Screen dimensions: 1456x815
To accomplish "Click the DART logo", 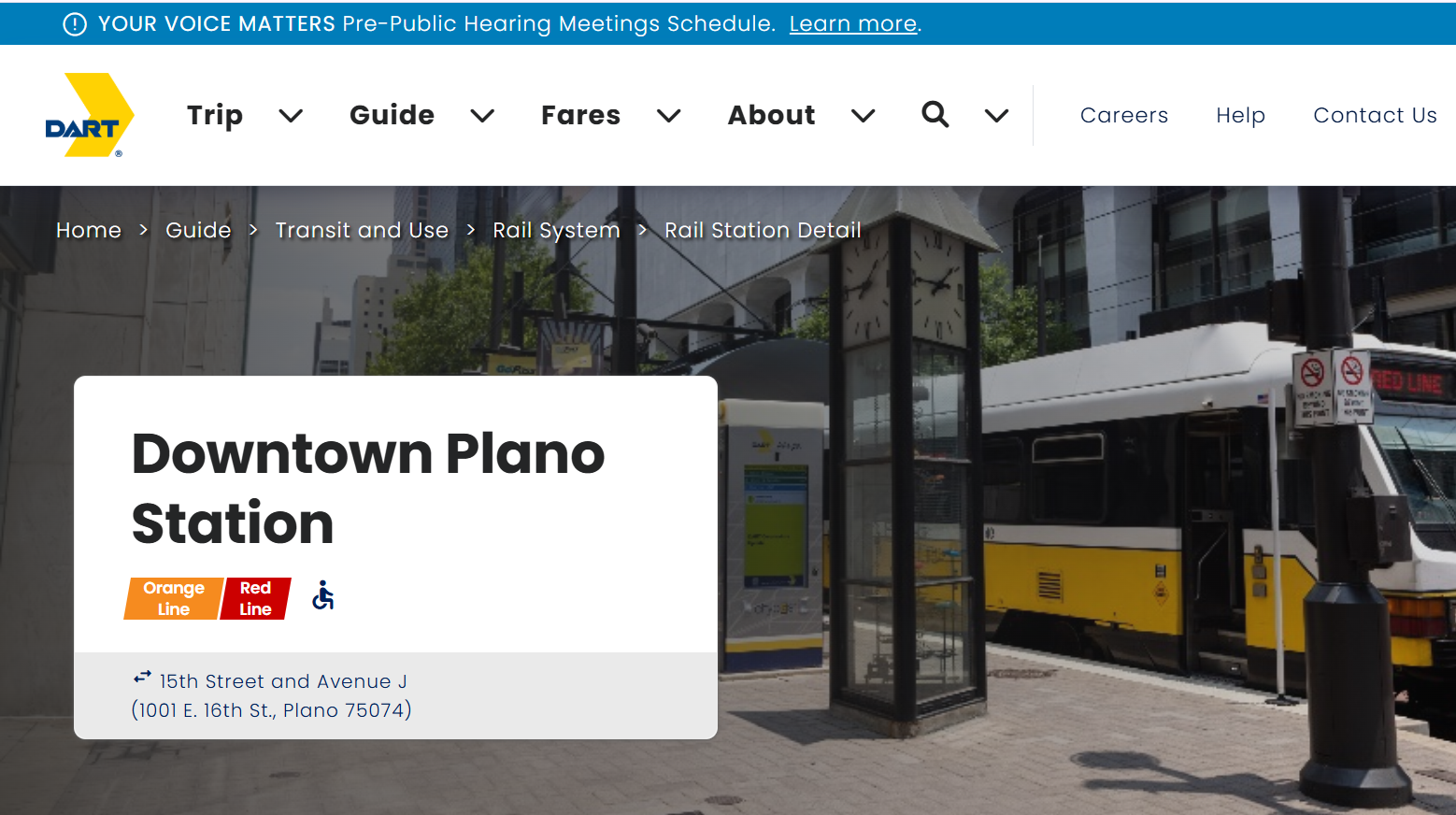I will click(90, 115).
